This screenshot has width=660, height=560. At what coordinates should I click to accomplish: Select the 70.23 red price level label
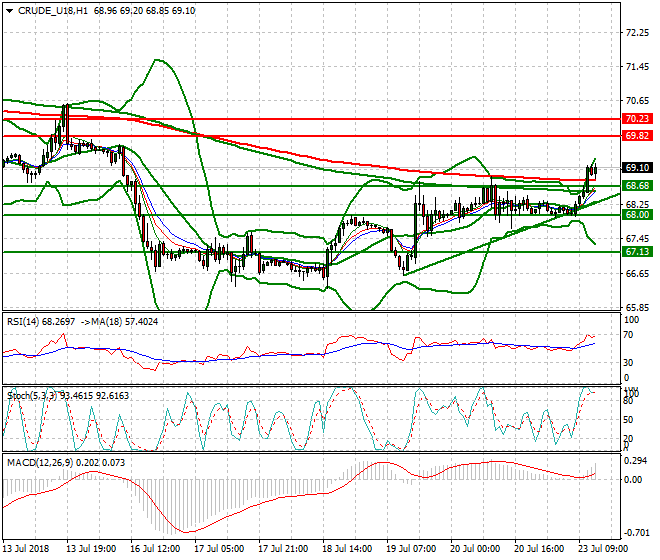637,119
